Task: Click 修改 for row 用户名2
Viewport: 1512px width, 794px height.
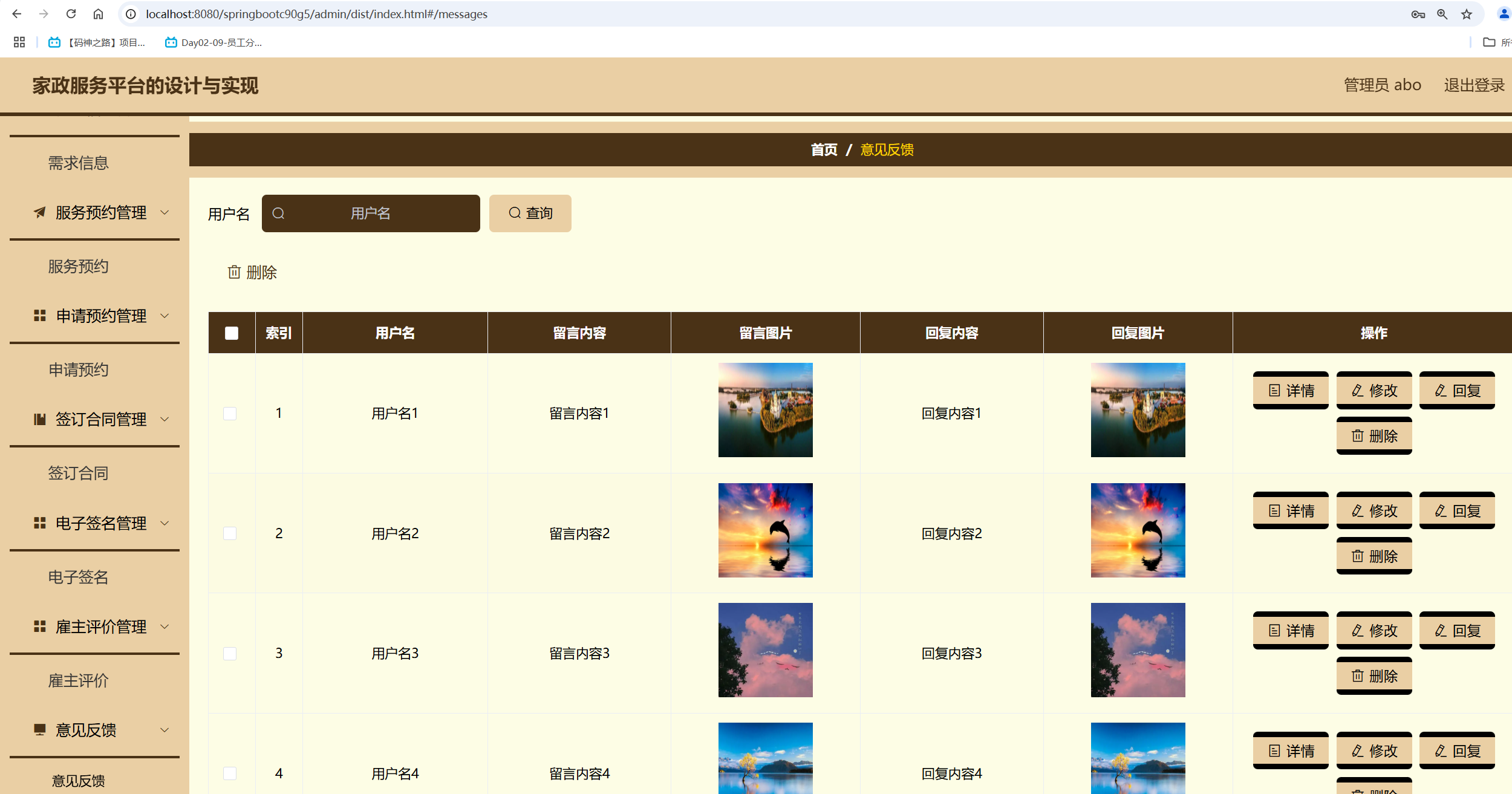Action: pyautogui.click(x=1374, y=511)
